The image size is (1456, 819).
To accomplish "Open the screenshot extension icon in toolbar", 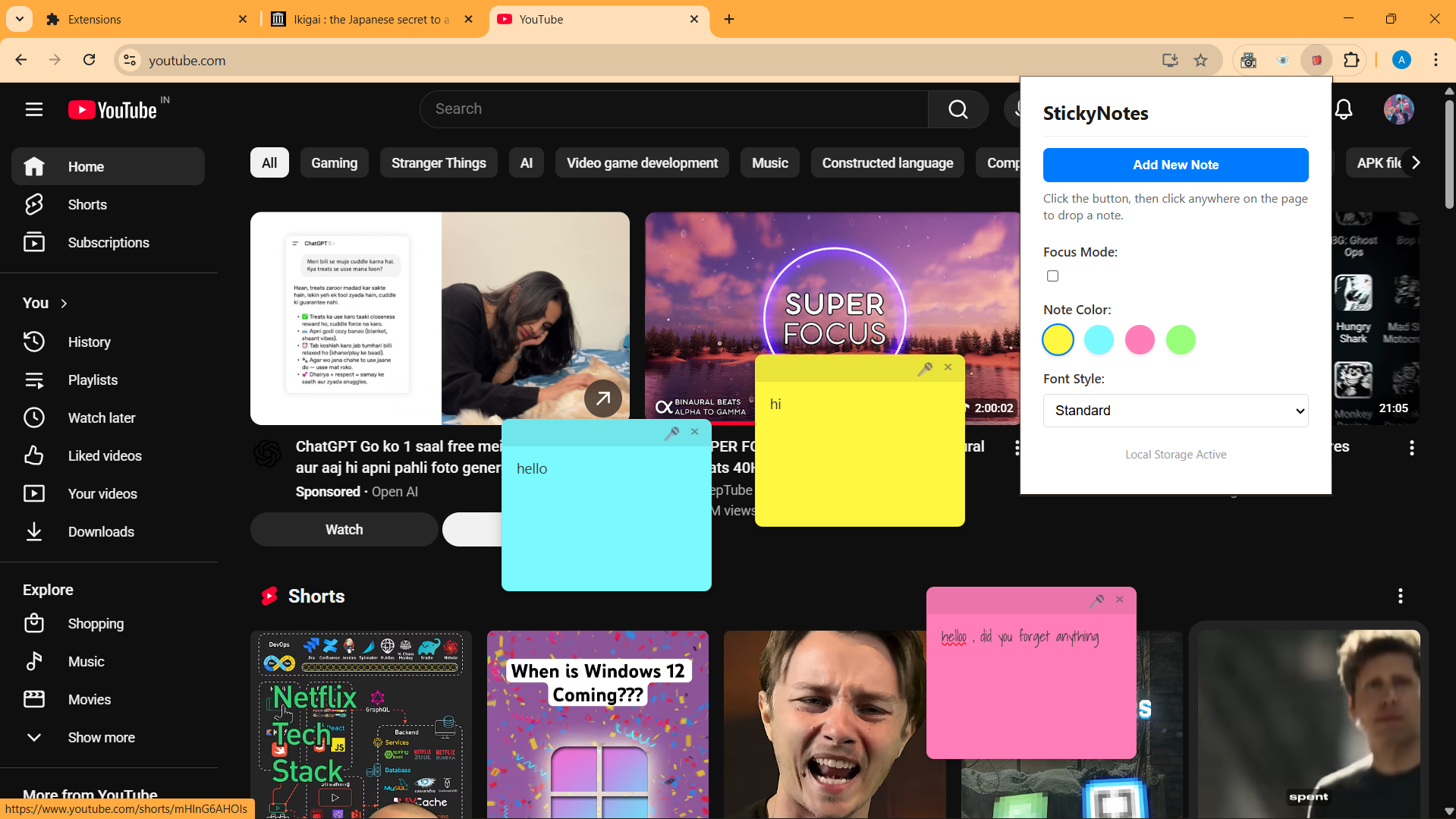I will (1248, 61).
